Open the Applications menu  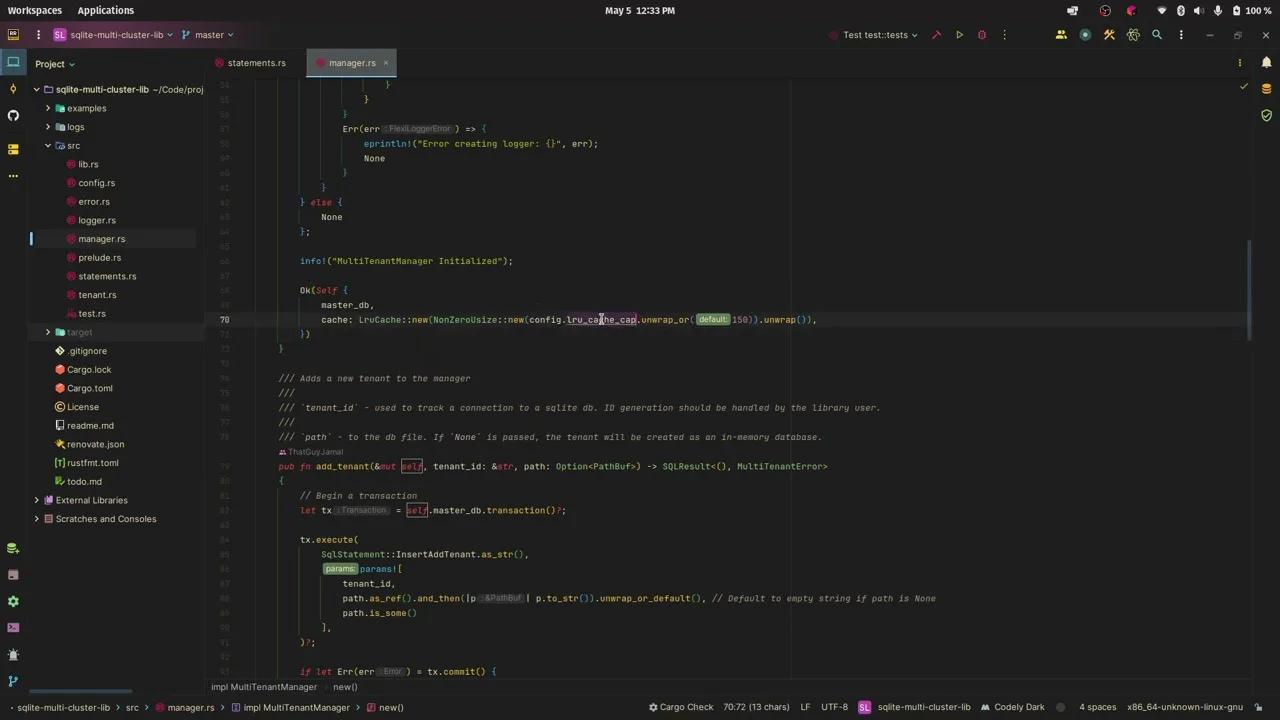point(105,10)
